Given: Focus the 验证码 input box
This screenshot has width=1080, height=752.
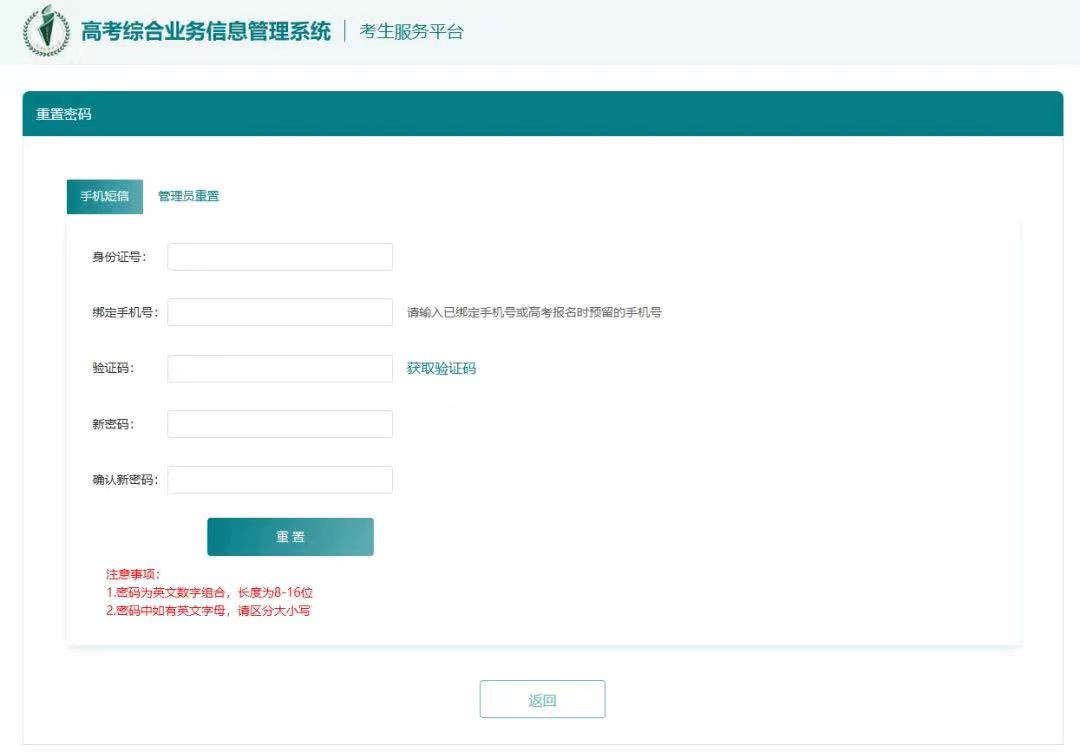Looking at the screenshot, I should click(x=280, y=368).
